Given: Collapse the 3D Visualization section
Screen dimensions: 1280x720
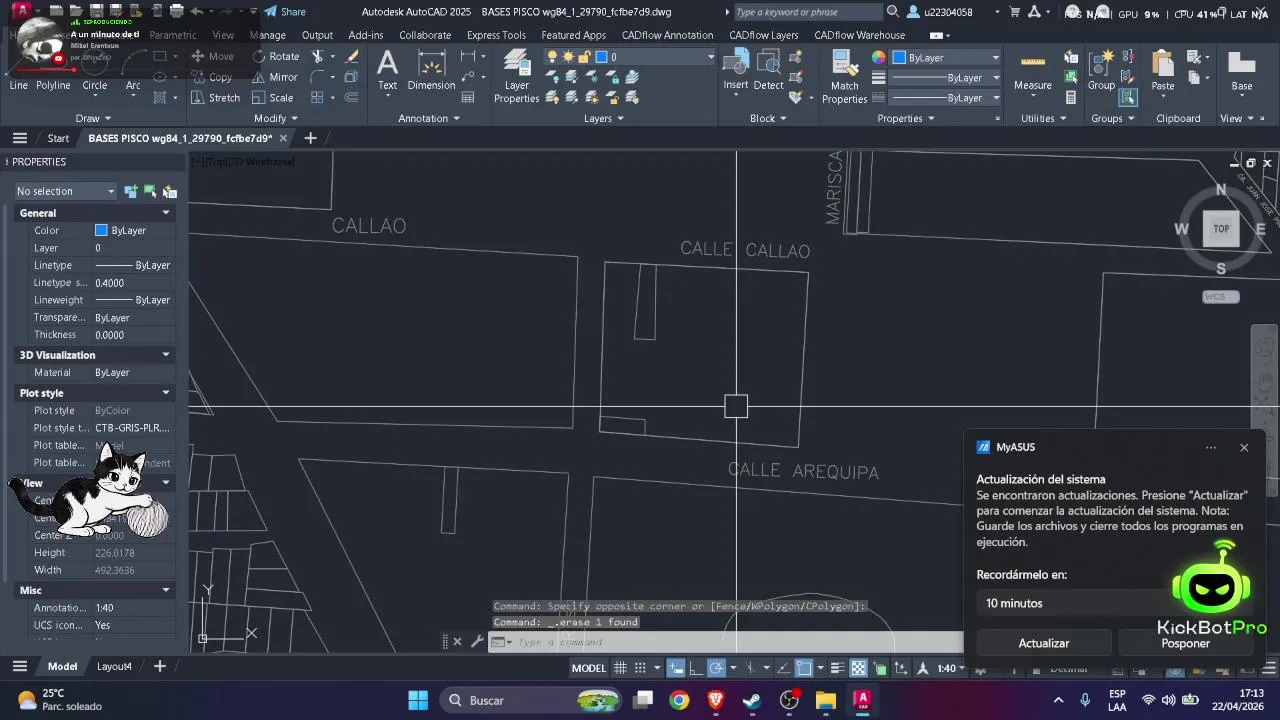Looking at the screenshot, I should click(166, 355).
